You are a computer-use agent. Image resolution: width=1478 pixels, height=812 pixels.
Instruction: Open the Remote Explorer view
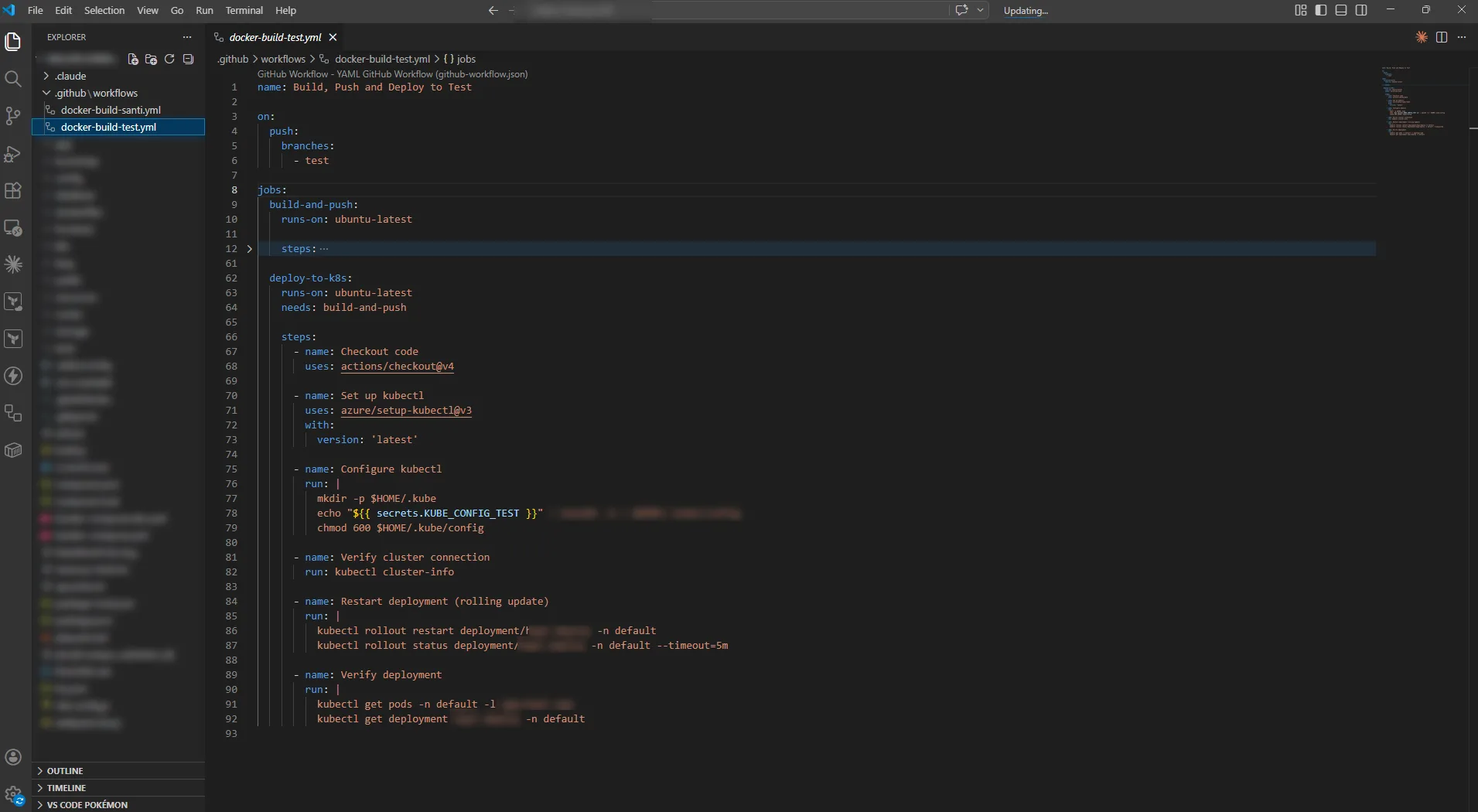(13, 227)
